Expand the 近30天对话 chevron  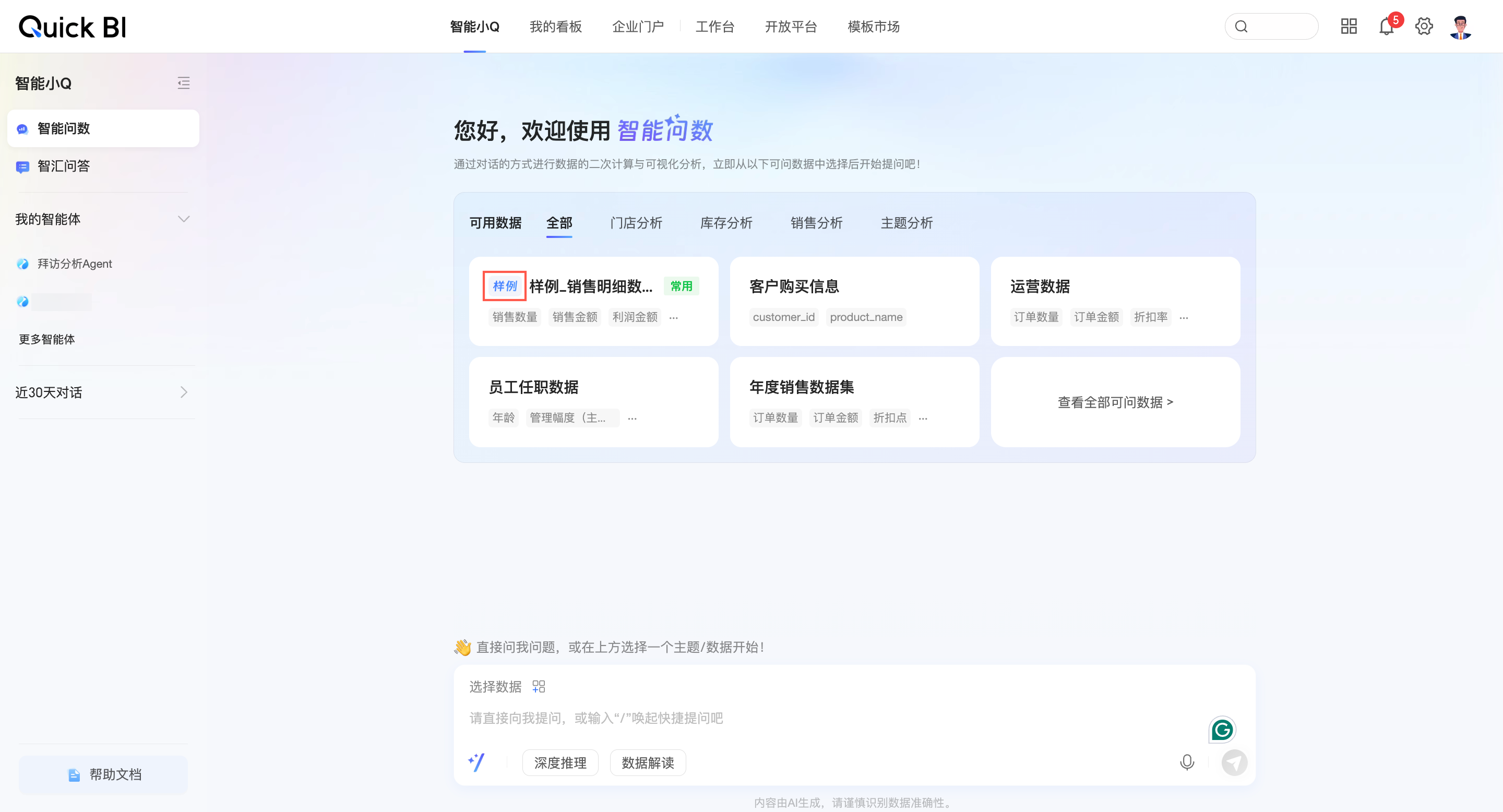[184, 392]
